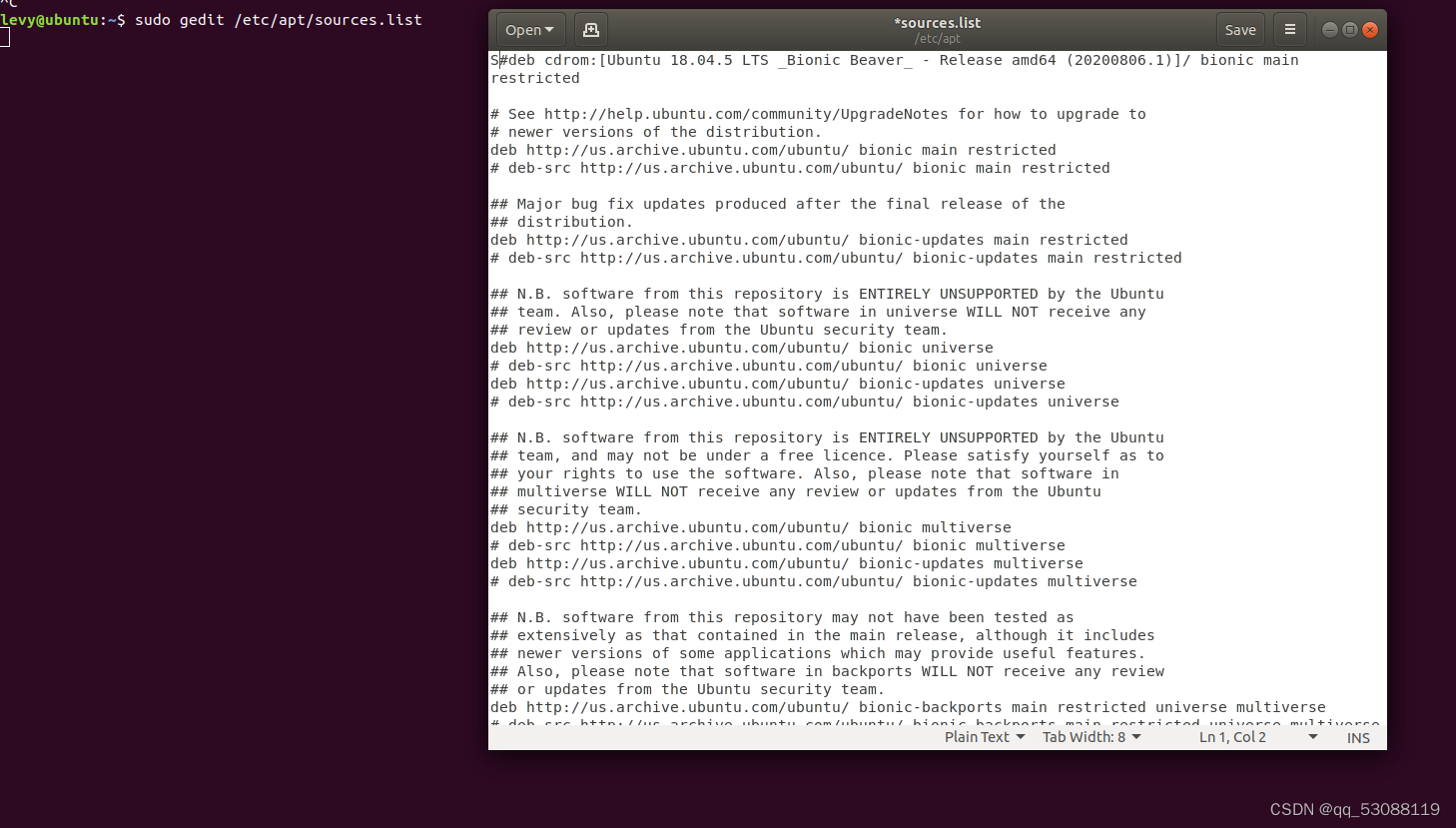Open the new document icon in gedit
The width and height of the screenshot is (1456, 828).
pos(591,30)
